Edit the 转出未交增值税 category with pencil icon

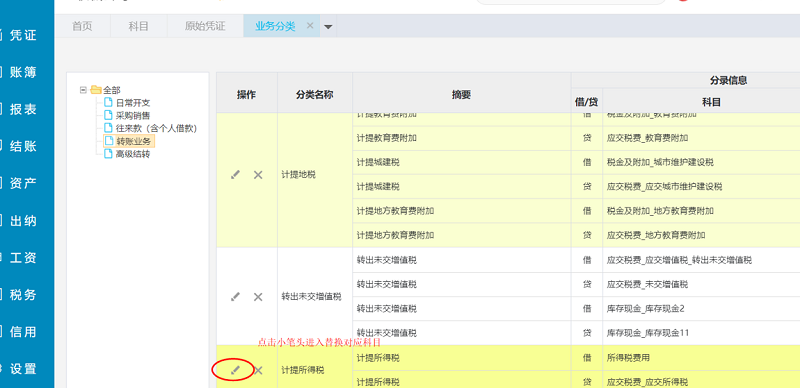(235, 297)
